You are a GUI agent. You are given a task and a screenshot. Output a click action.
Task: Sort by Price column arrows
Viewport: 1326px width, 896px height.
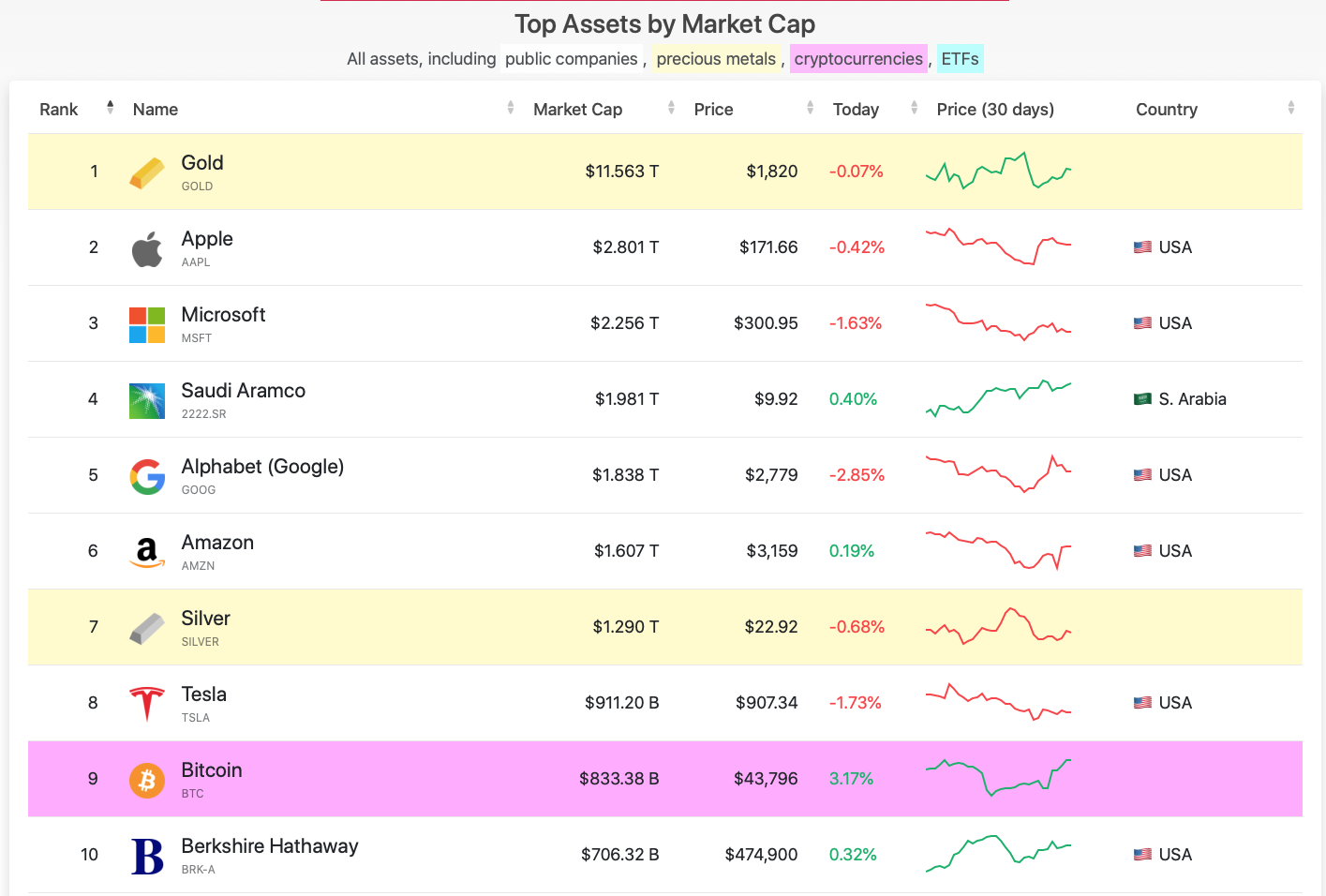click(x=810, y=108)
